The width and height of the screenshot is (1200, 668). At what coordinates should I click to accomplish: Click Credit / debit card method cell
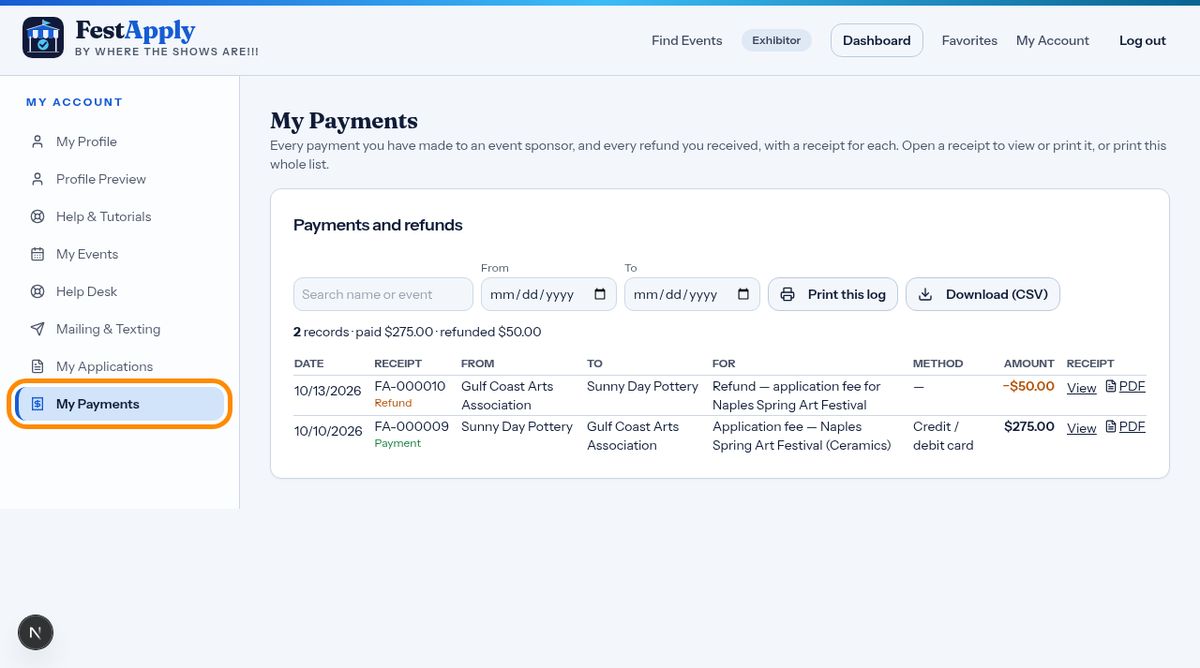point(943,436)
